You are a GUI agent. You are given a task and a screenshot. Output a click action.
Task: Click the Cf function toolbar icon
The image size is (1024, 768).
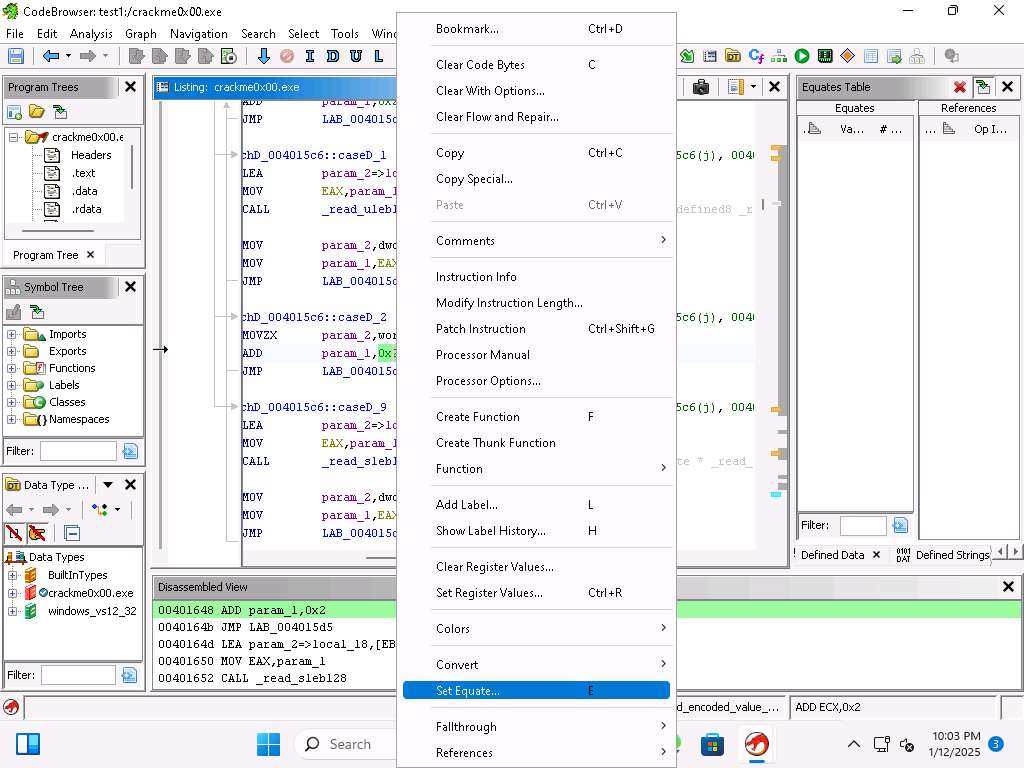click(x=756, y=57)
